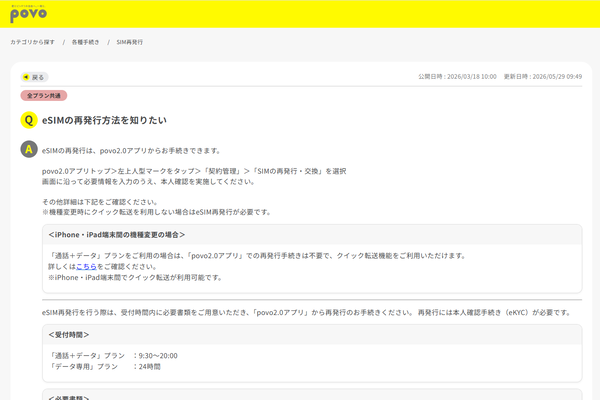Screen dimensions: 600x400
Task: Click the 「データ専用」プラン 24時間 line
Action: [104, 366]
